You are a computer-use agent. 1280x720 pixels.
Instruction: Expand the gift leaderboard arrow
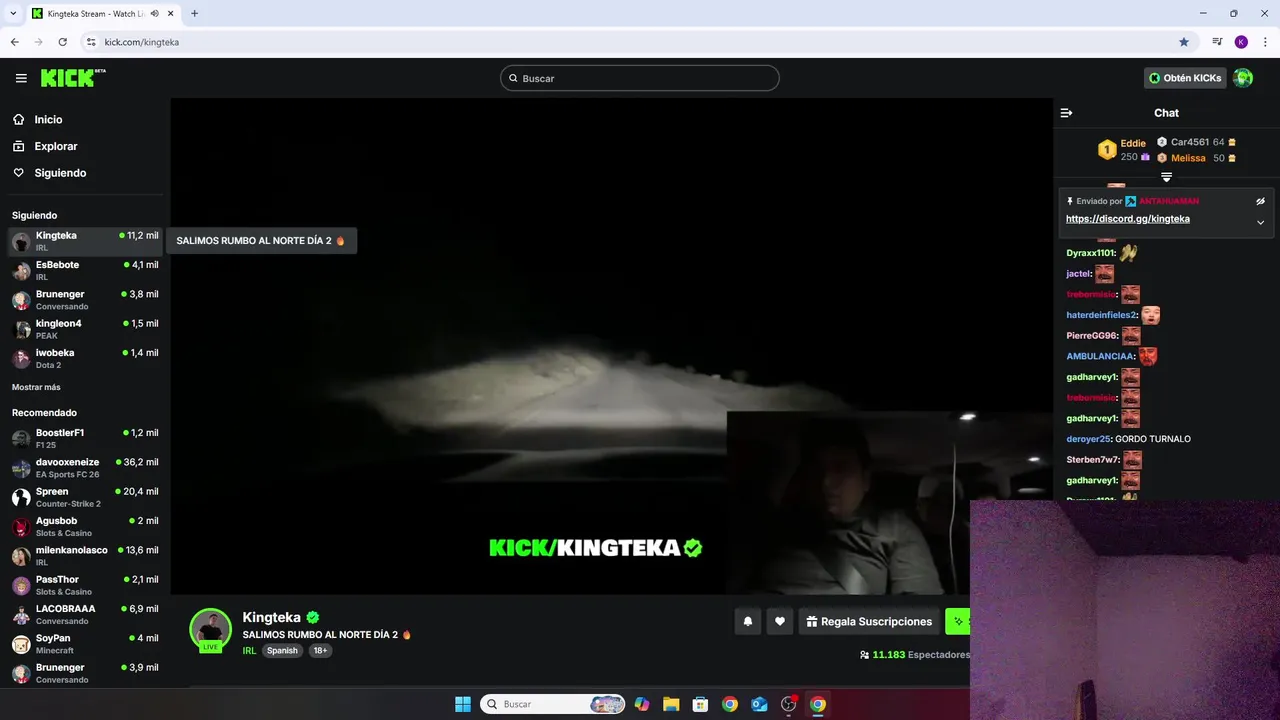(x=1166, y=177)
